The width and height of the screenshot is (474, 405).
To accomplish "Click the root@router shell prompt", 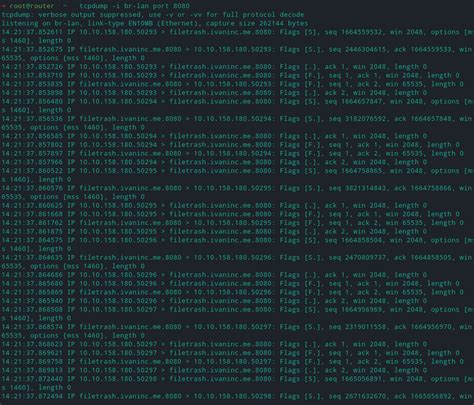I will pyautogui.click(x=31, y=6).
